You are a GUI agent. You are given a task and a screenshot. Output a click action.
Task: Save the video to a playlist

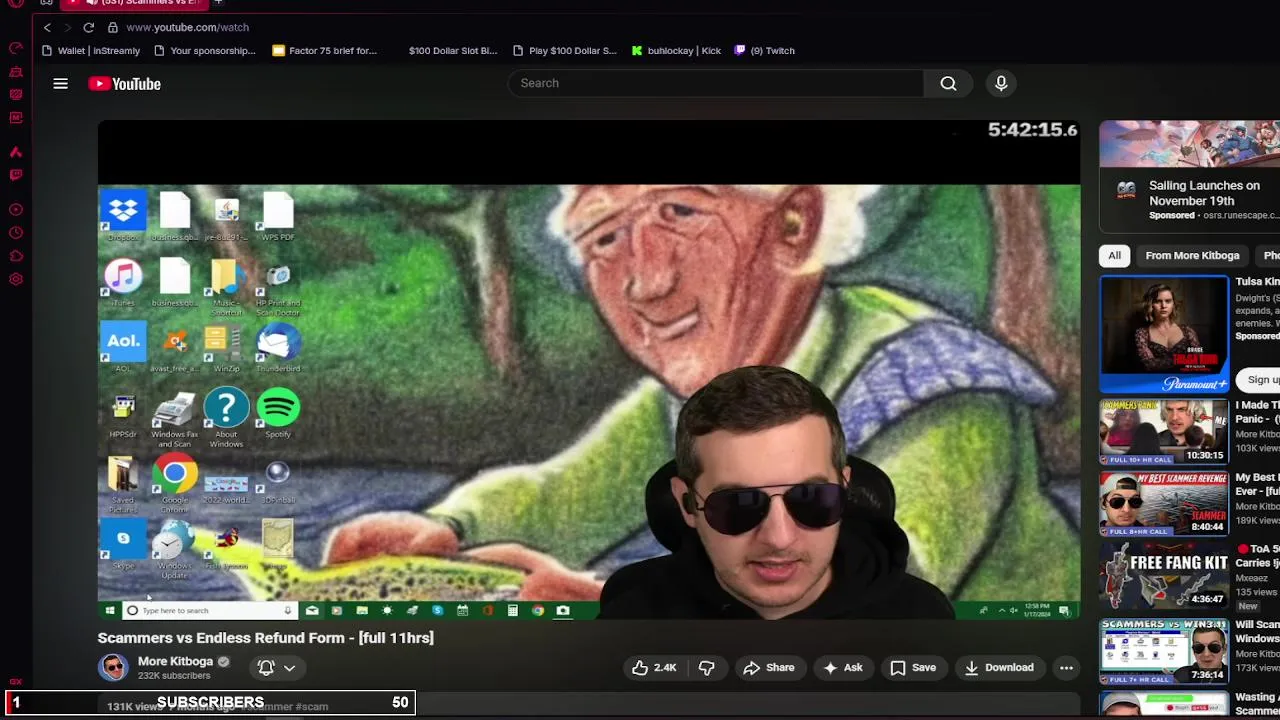(913, 668)
